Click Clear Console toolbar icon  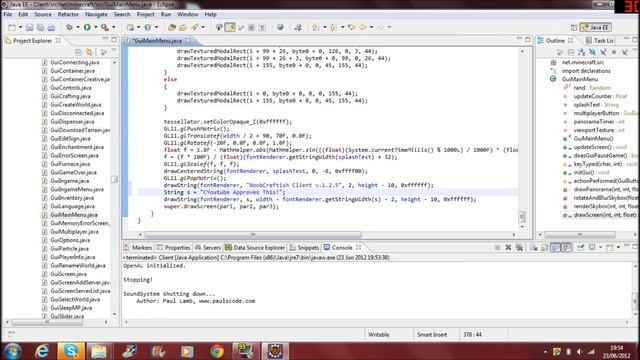click(x=534, y=247)
